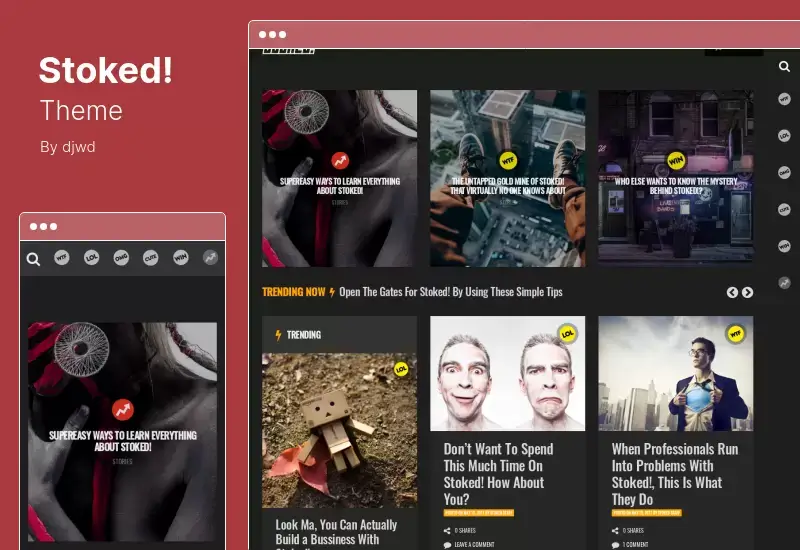Image resolution: width=800 pixels, height=550 pixels.
Task: Click the 'LEAVE A COMMENT' link
Action: 474,545
